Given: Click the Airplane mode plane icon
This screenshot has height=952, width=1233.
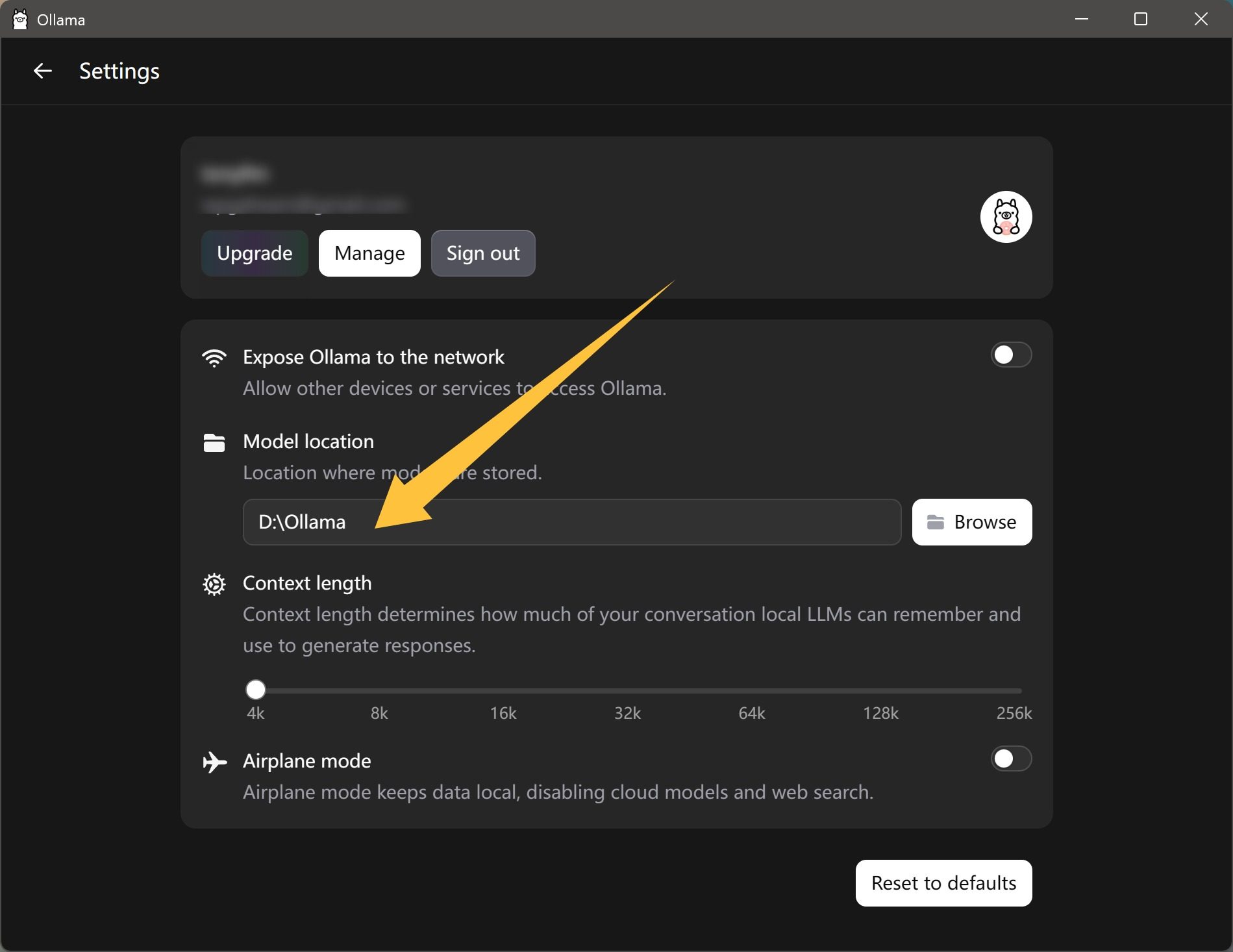Looking at the screenshot, I should coord(214,762).
